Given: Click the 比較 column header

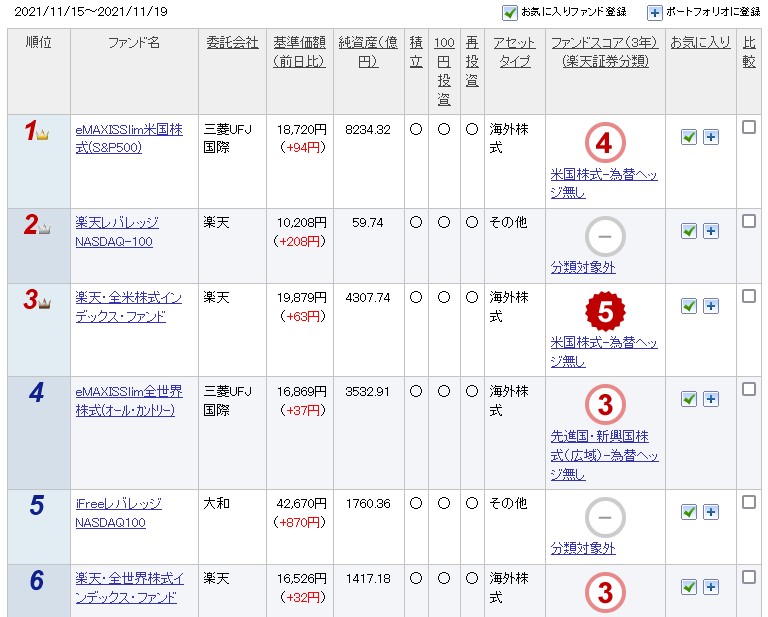Looking at the screenshot, I should (749, 52).
